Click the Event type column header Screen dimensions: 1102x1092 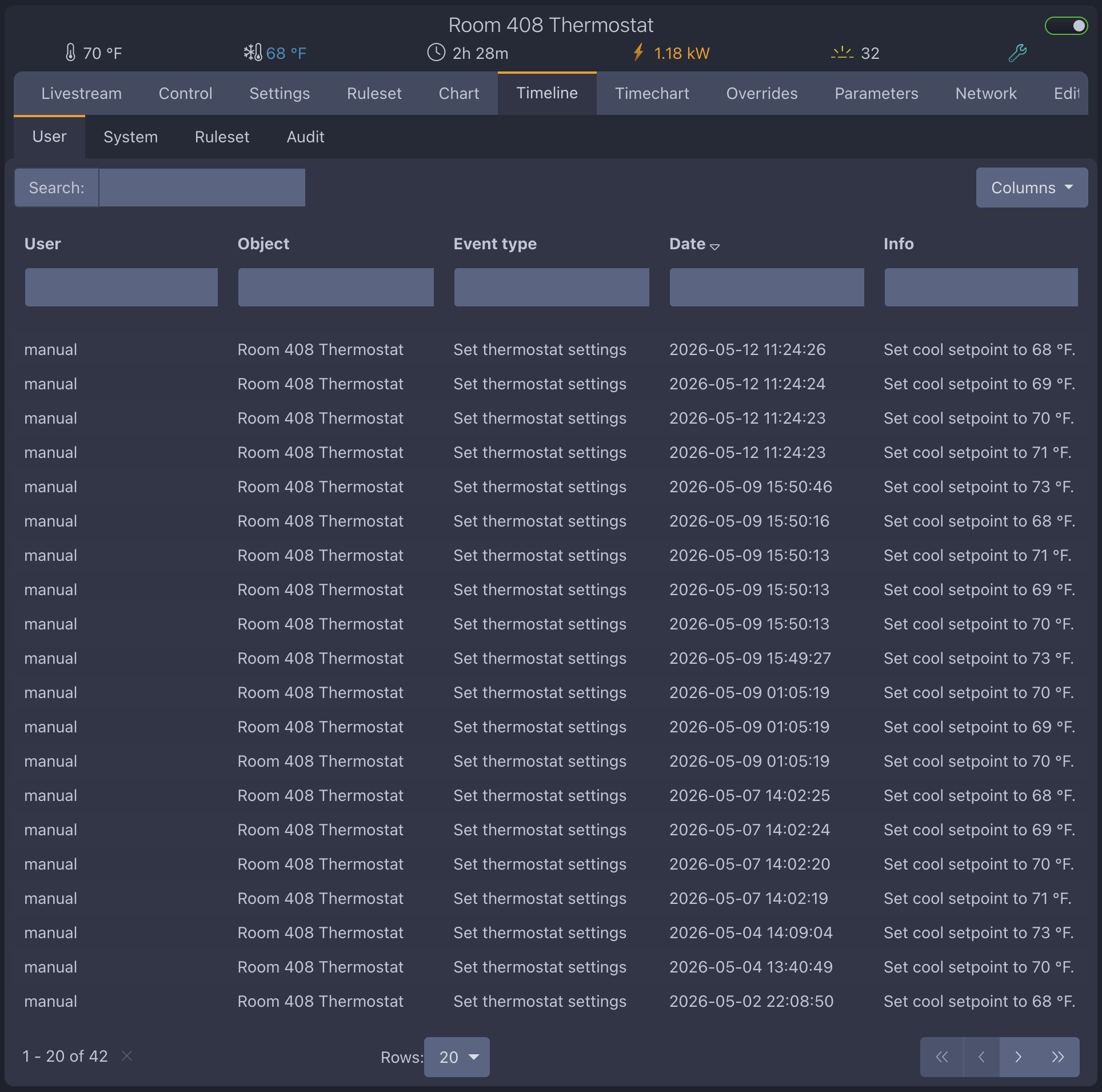(495, 244)
